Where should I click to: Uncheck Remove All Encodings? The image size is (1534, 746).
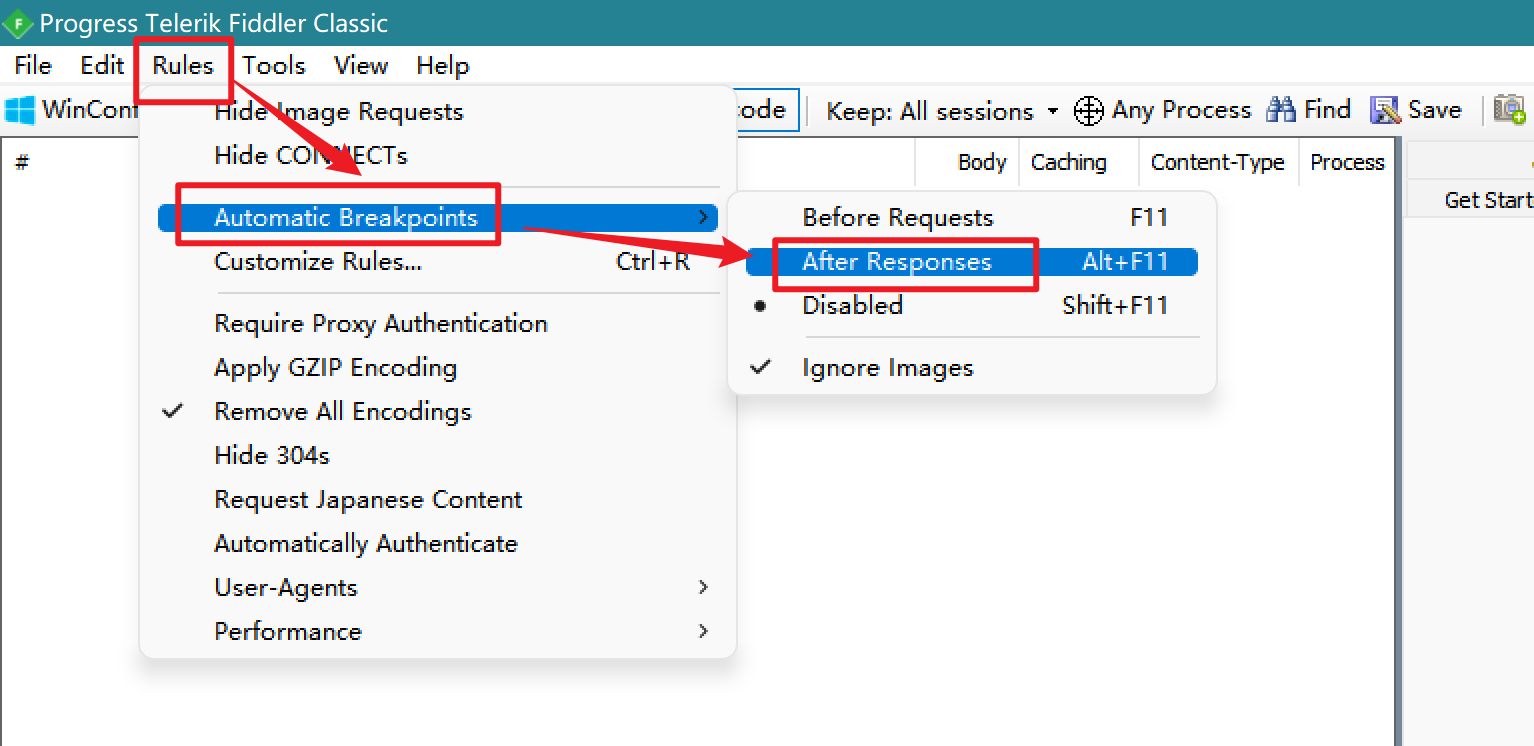[x=438, y=411]
